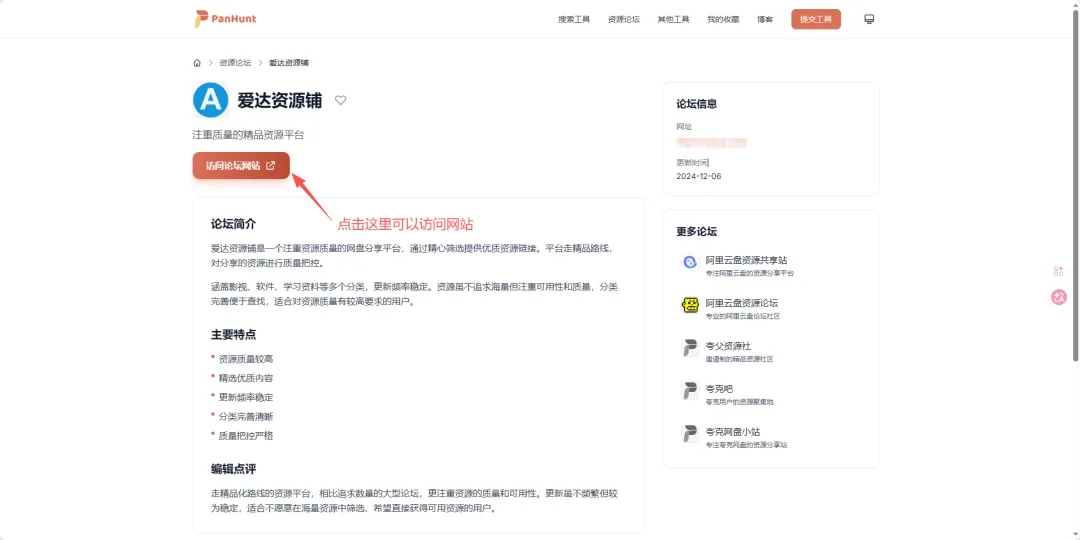The width and height of the screenshot is (1080, 540).
Task: Select the update date 2024-12-06
Action: tap(698, 176)
